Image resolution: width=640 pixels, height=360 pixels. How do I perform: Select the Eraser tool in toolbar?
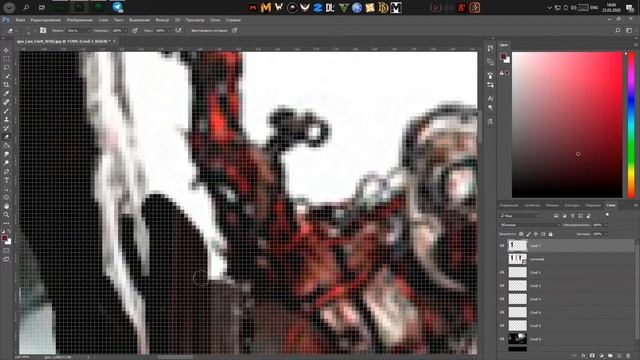6,137
